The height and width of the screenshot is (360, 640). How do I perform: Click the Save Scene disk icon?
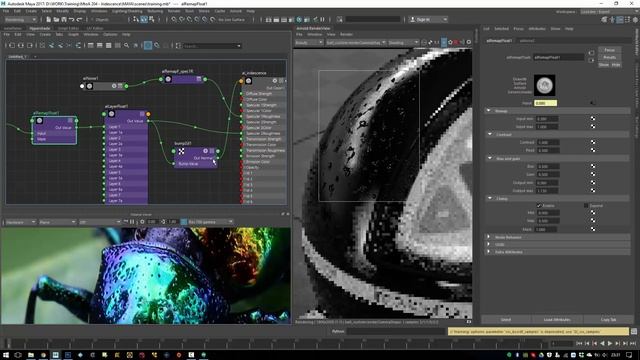point(64,20)
